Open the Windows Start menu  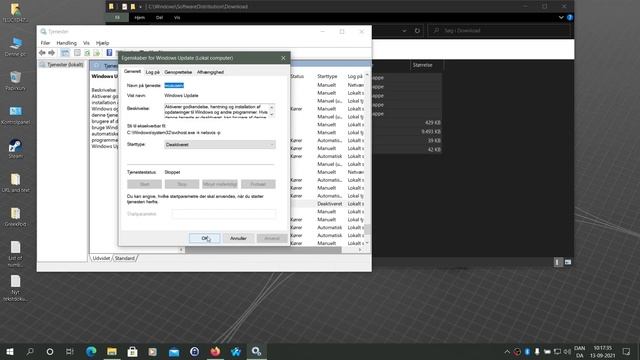pos(10,351)
